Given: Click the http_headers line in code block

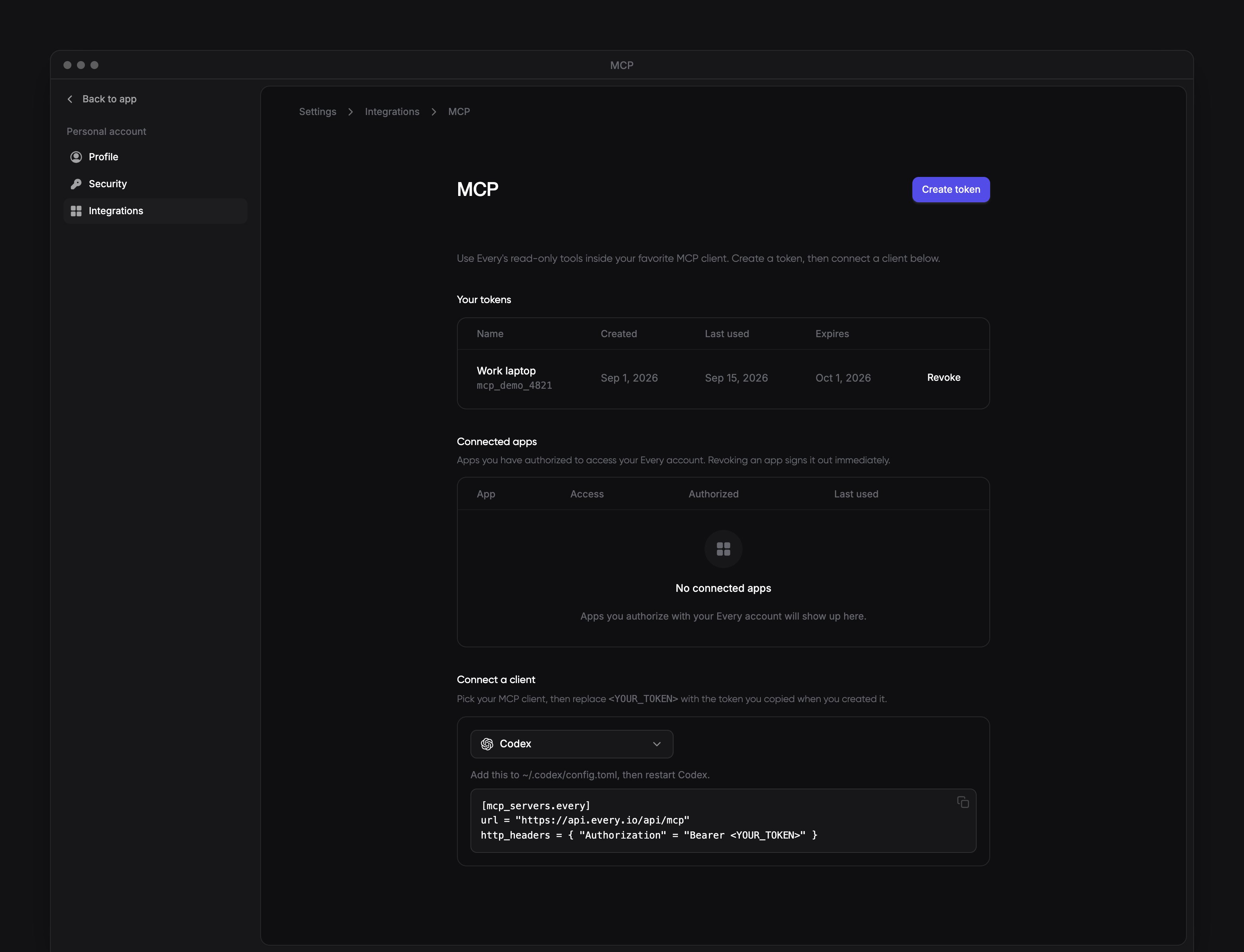Looking at the screenshot, I should pyautogui.click(x=649, y=835).
